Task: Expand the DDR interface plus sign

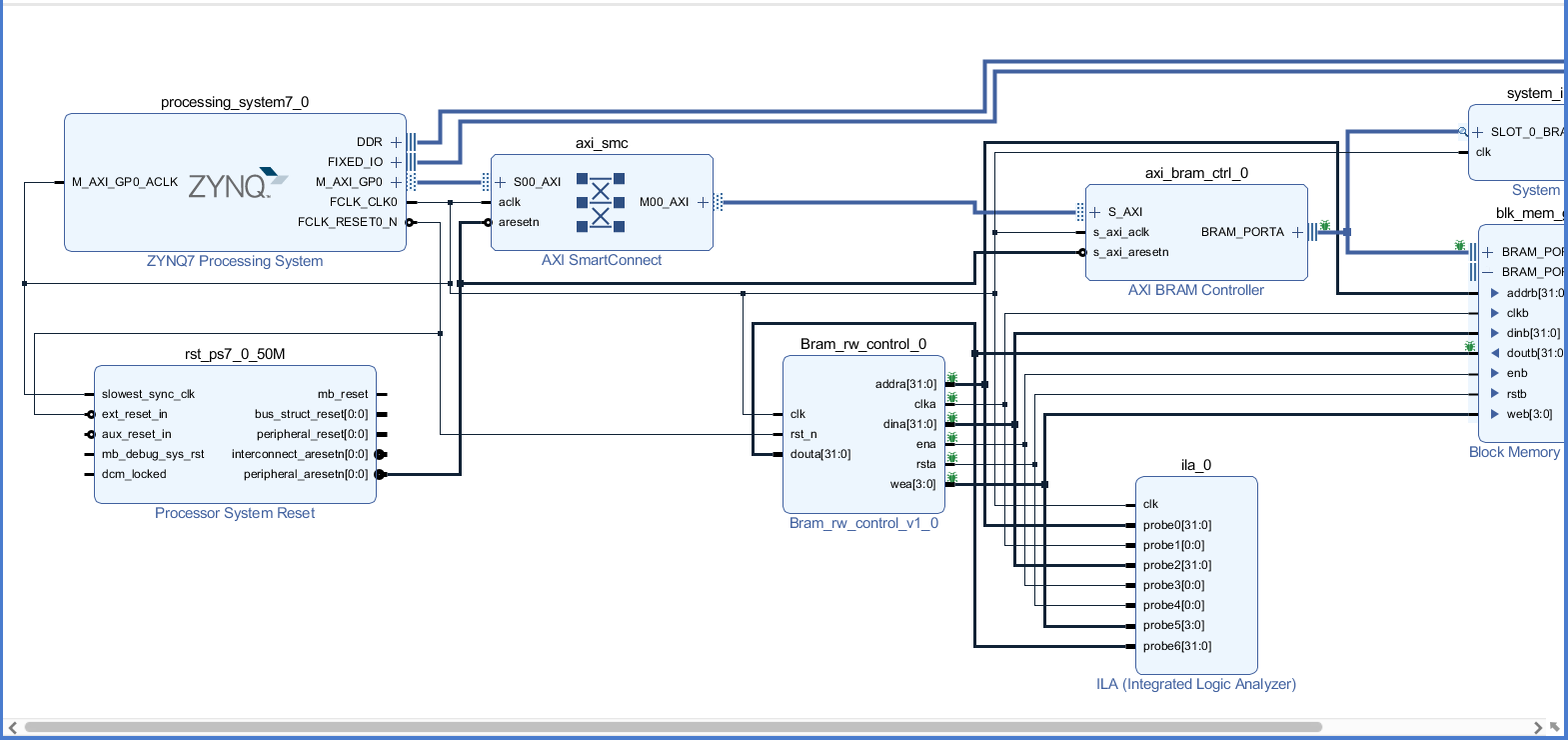Action: coord(396,142)
